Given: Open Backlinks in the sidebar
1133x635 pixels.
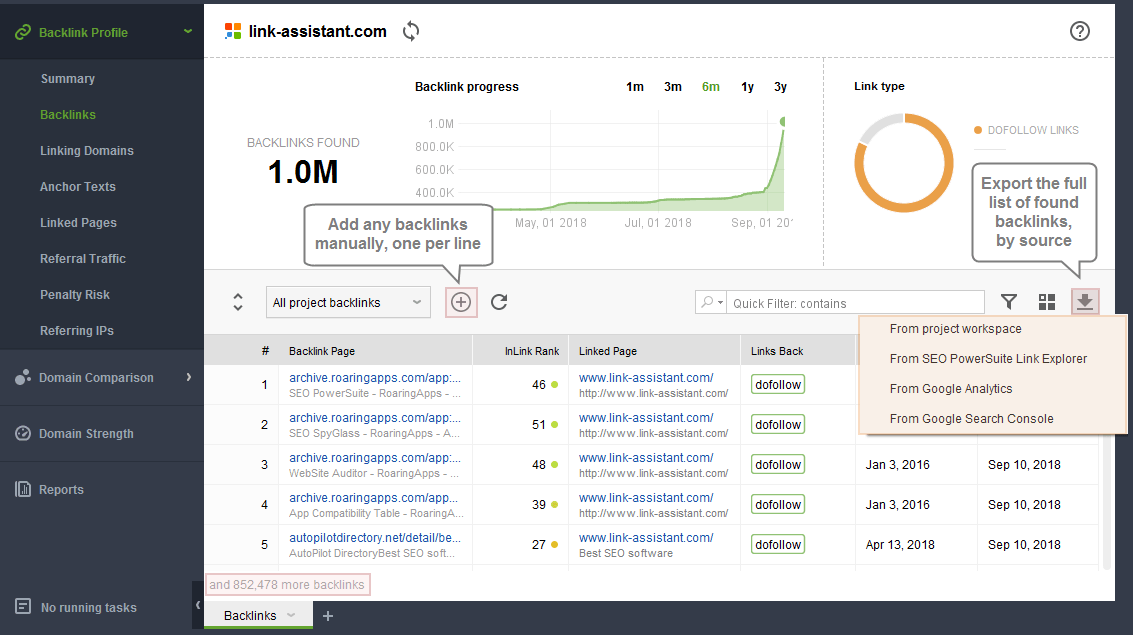Looking at the screenshot, I should (x=68, y=115).
